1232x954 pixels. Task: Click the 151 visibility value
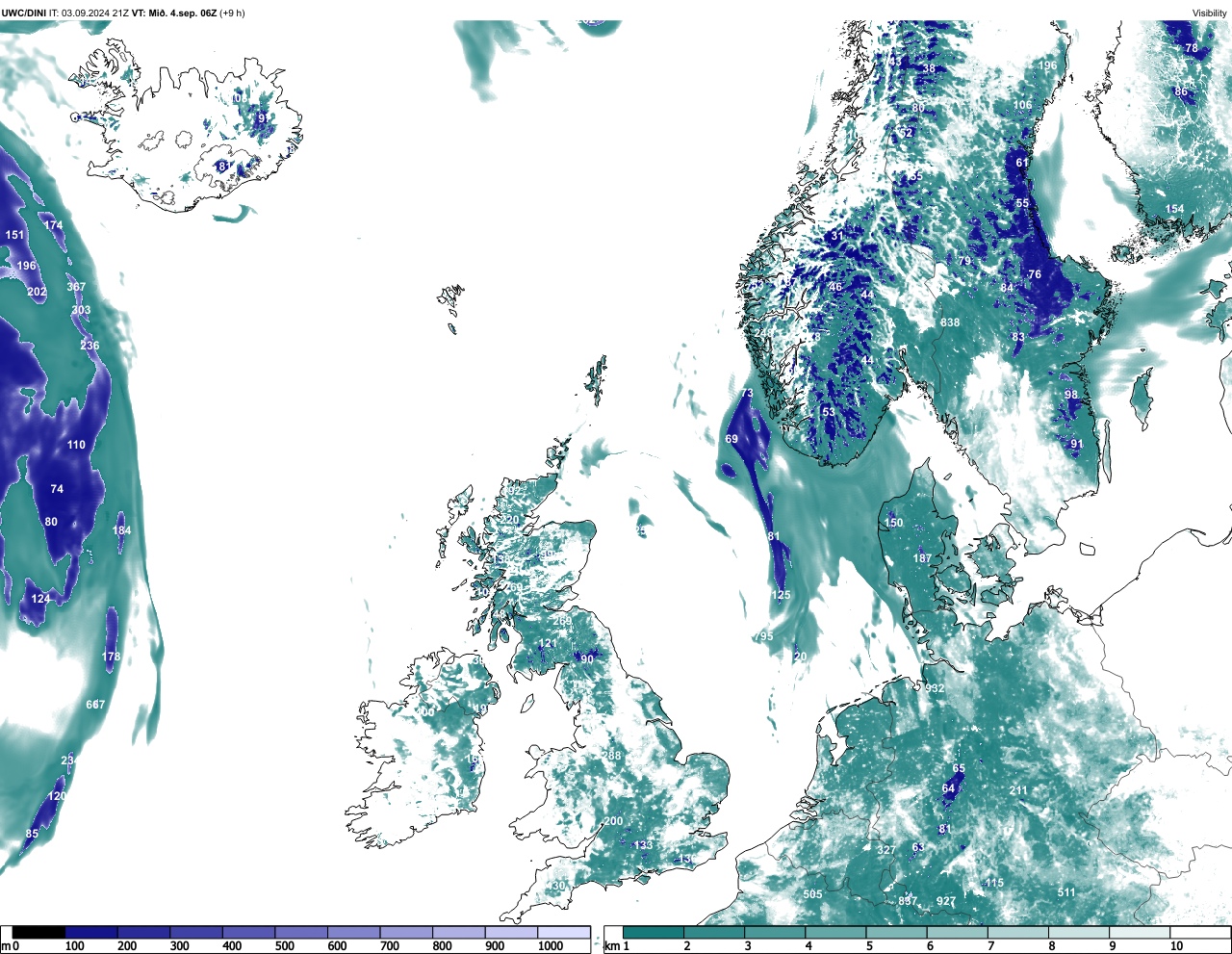(14, 235)
